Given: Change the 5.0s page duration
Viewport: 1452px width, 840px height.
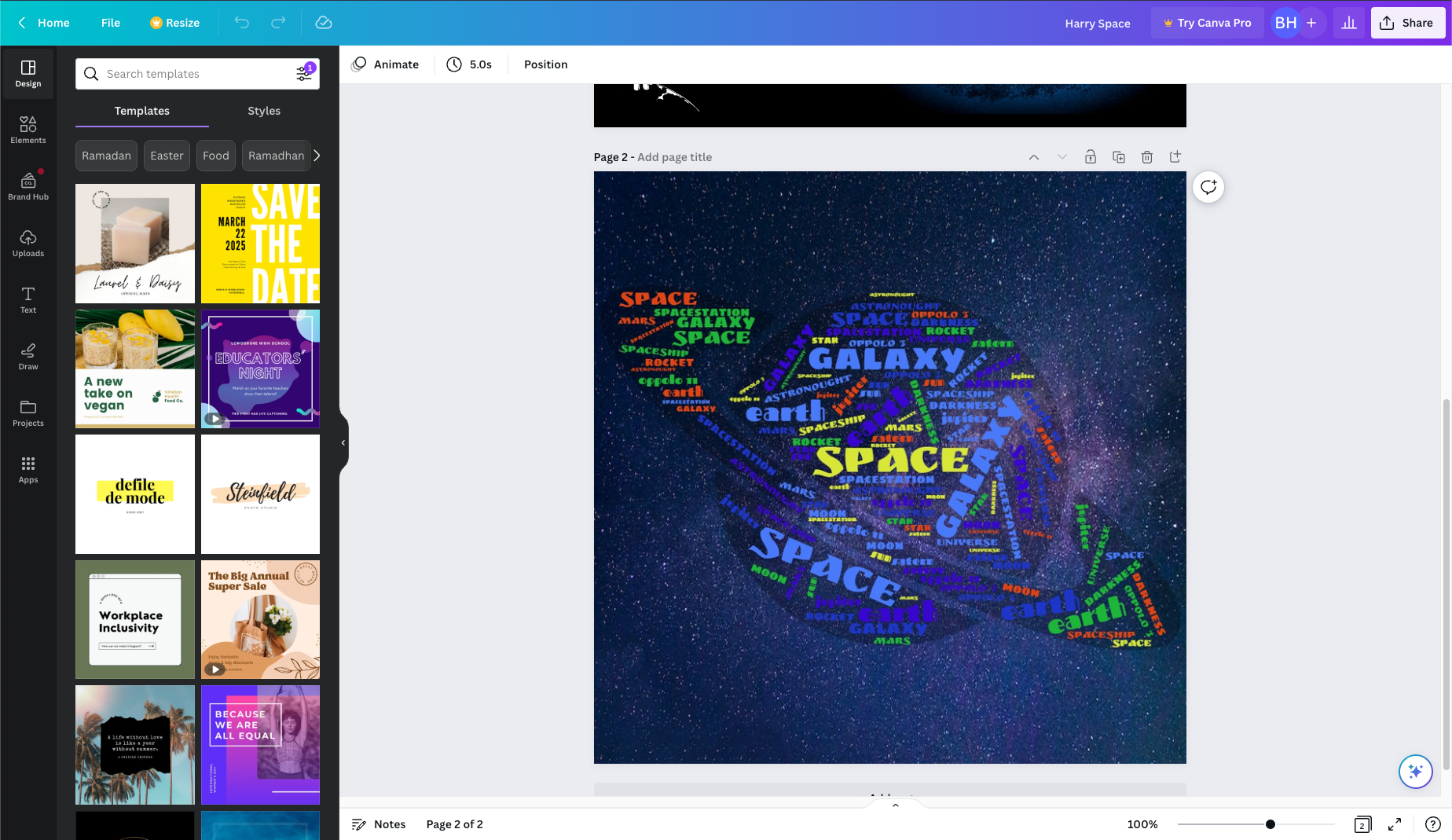Looking at the screenshot, I should (469, 64).
